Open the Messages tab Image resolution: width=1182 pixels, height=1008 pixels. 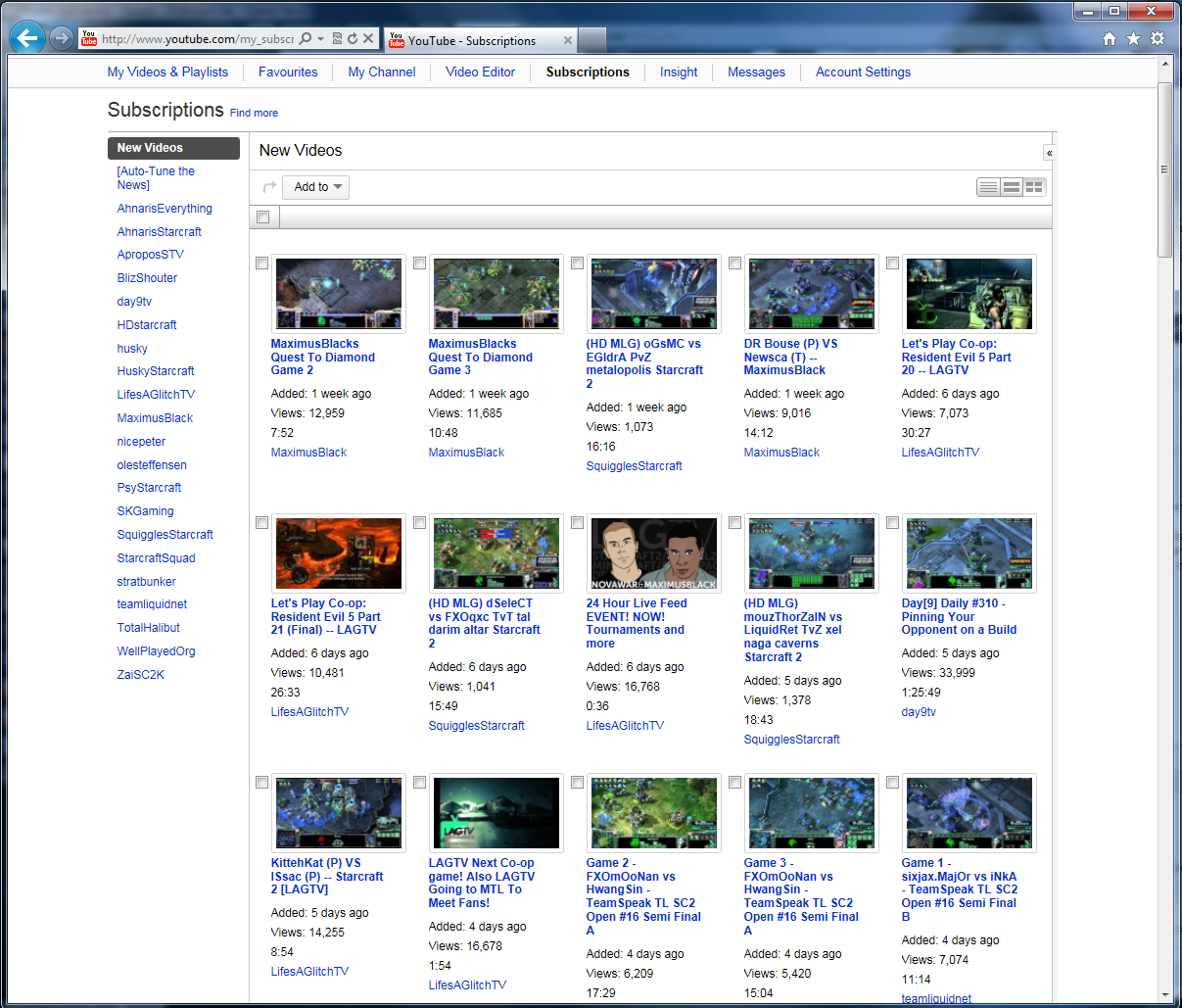756,72
